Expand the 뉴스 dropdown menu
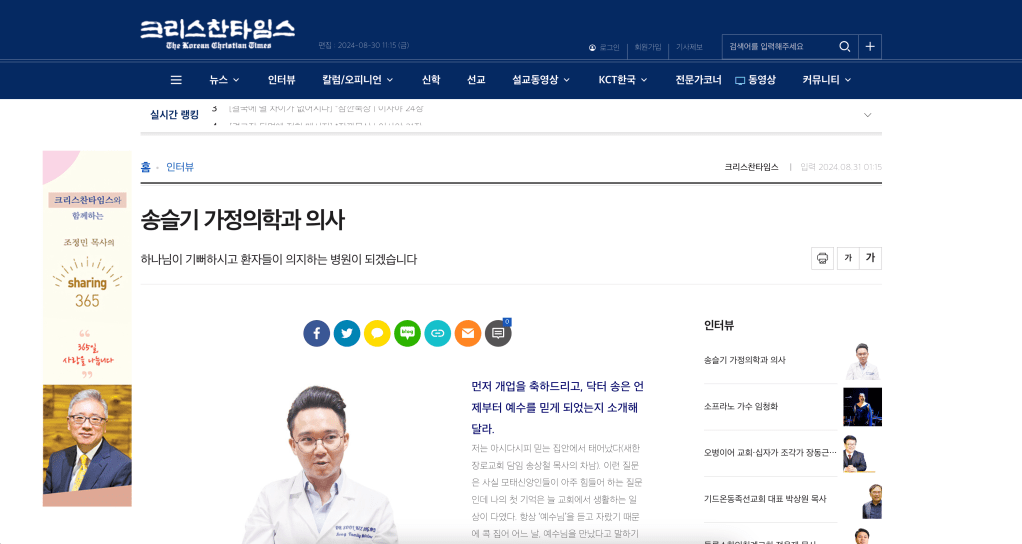 tap(224, 80)
